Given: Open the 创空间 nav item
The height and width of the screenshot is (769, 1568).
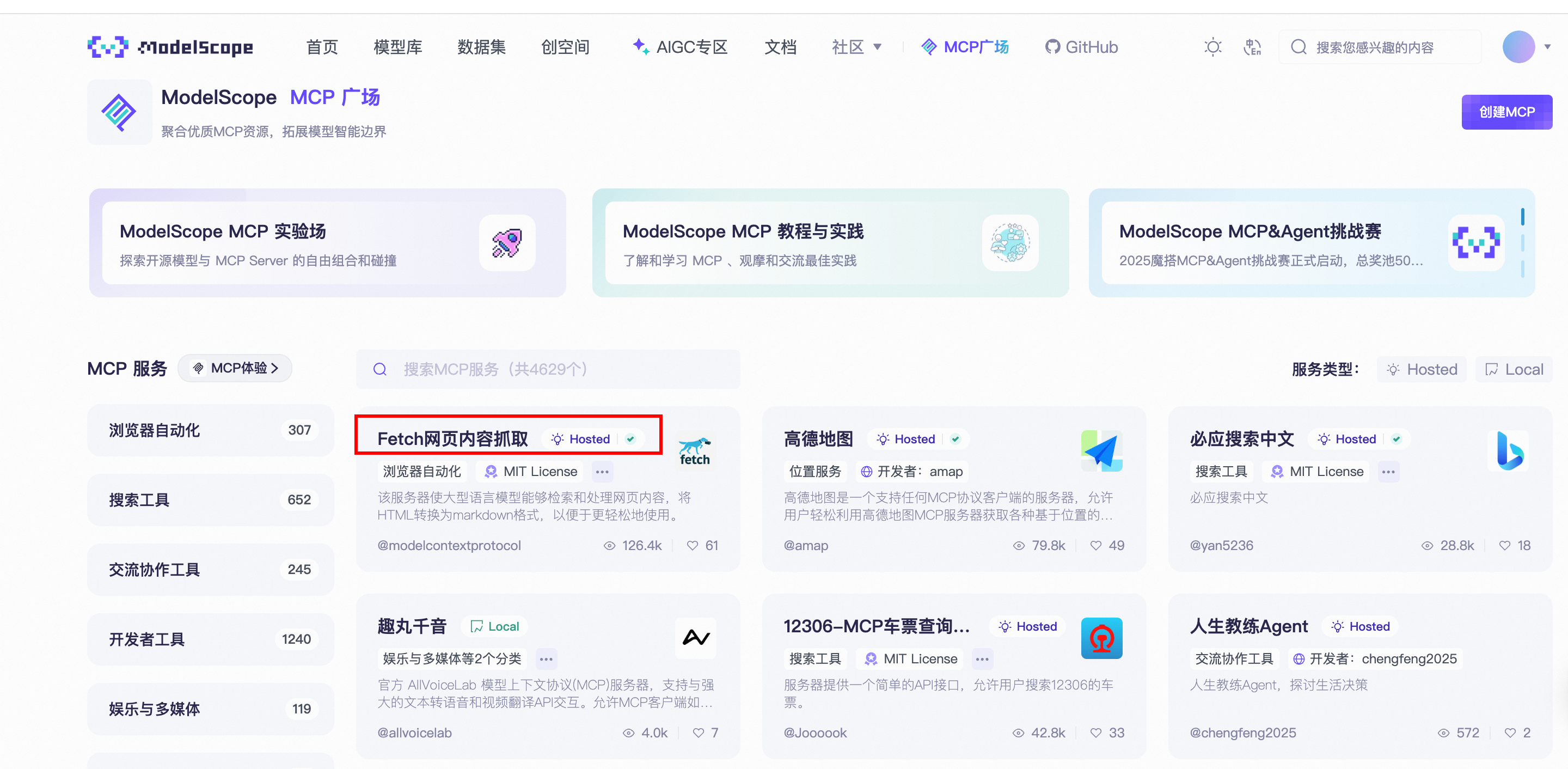Looking at the screenshot, I should 566,47.
